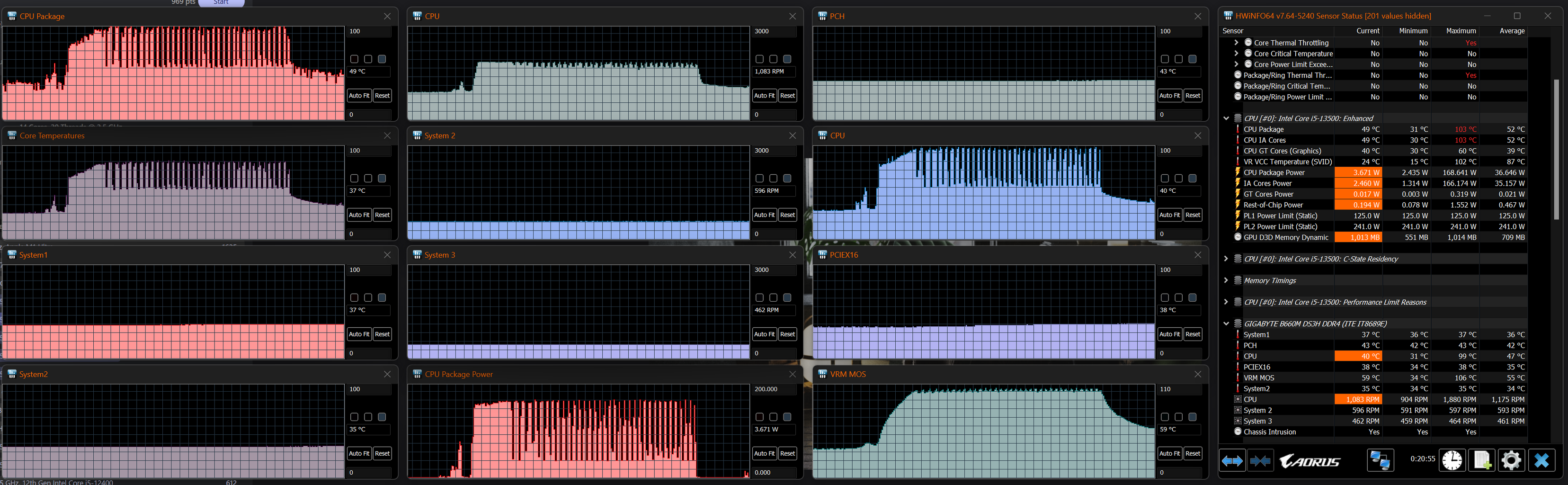Click Auto Fit in the System 3 graph
The width and height of the screenshot is (1568, 485).
[x=765, y=334]
